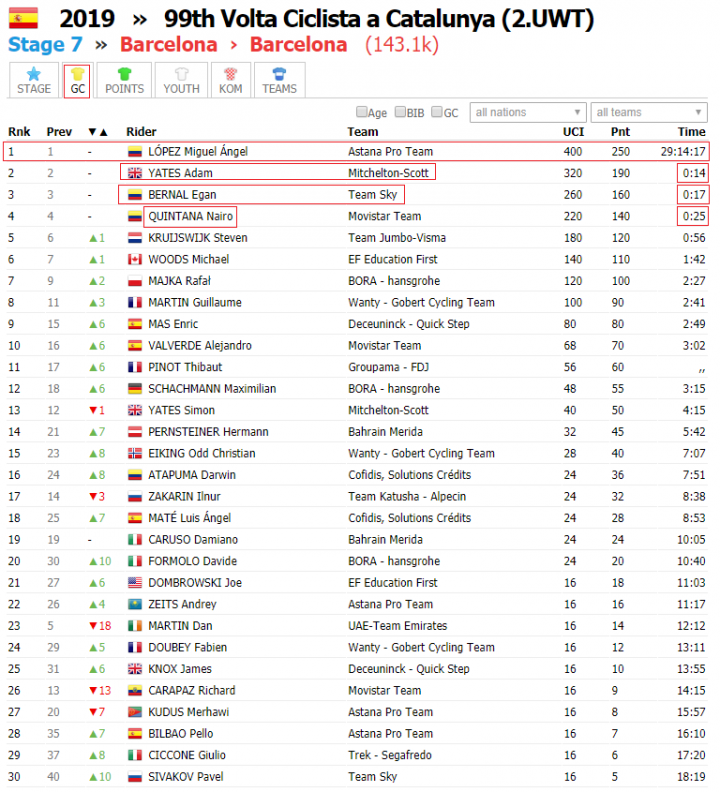Open rider FORMOLO Davide profile

(x=193, y=561)
